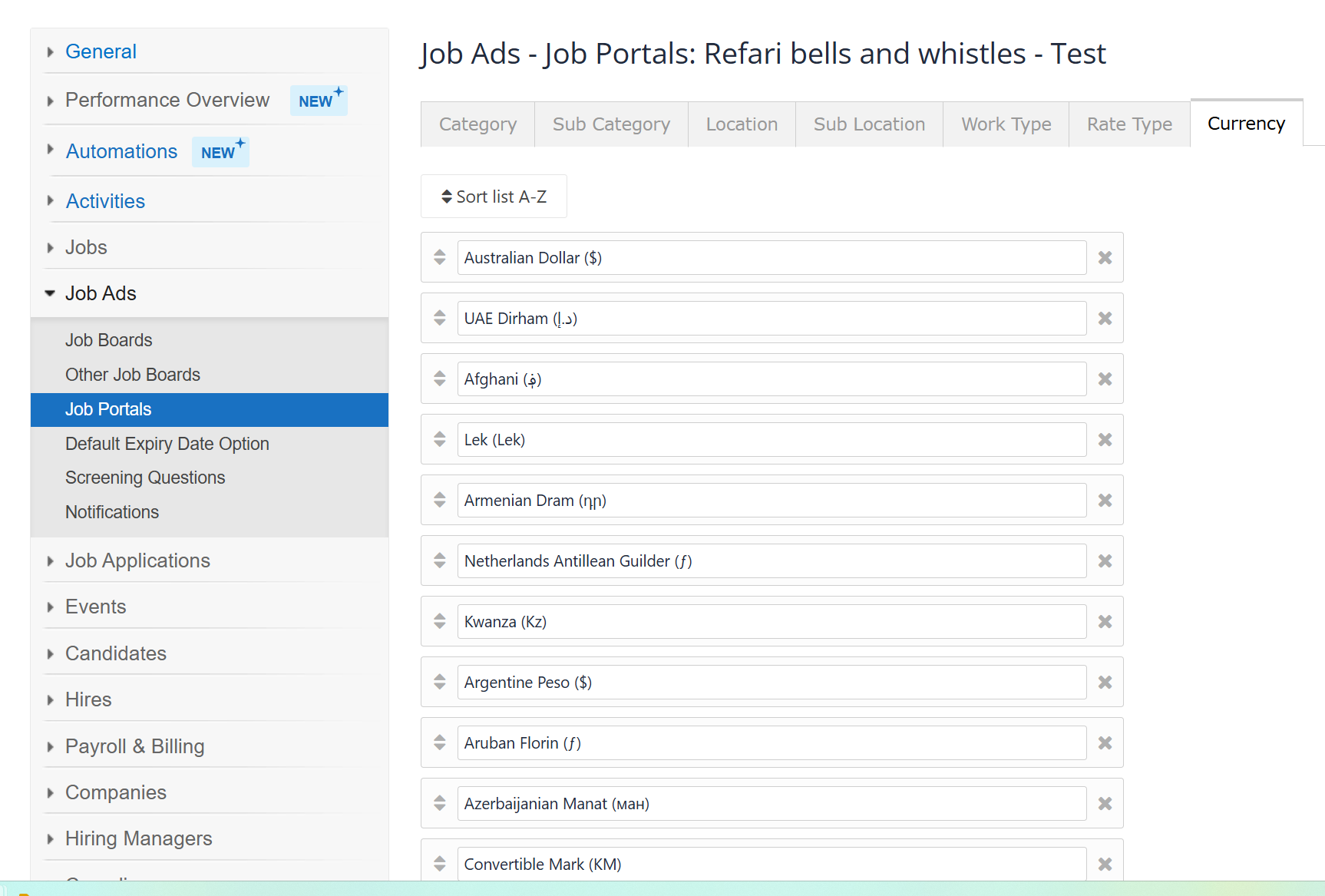Click the reorder handle for Afghani

click(x=439, y=379)
